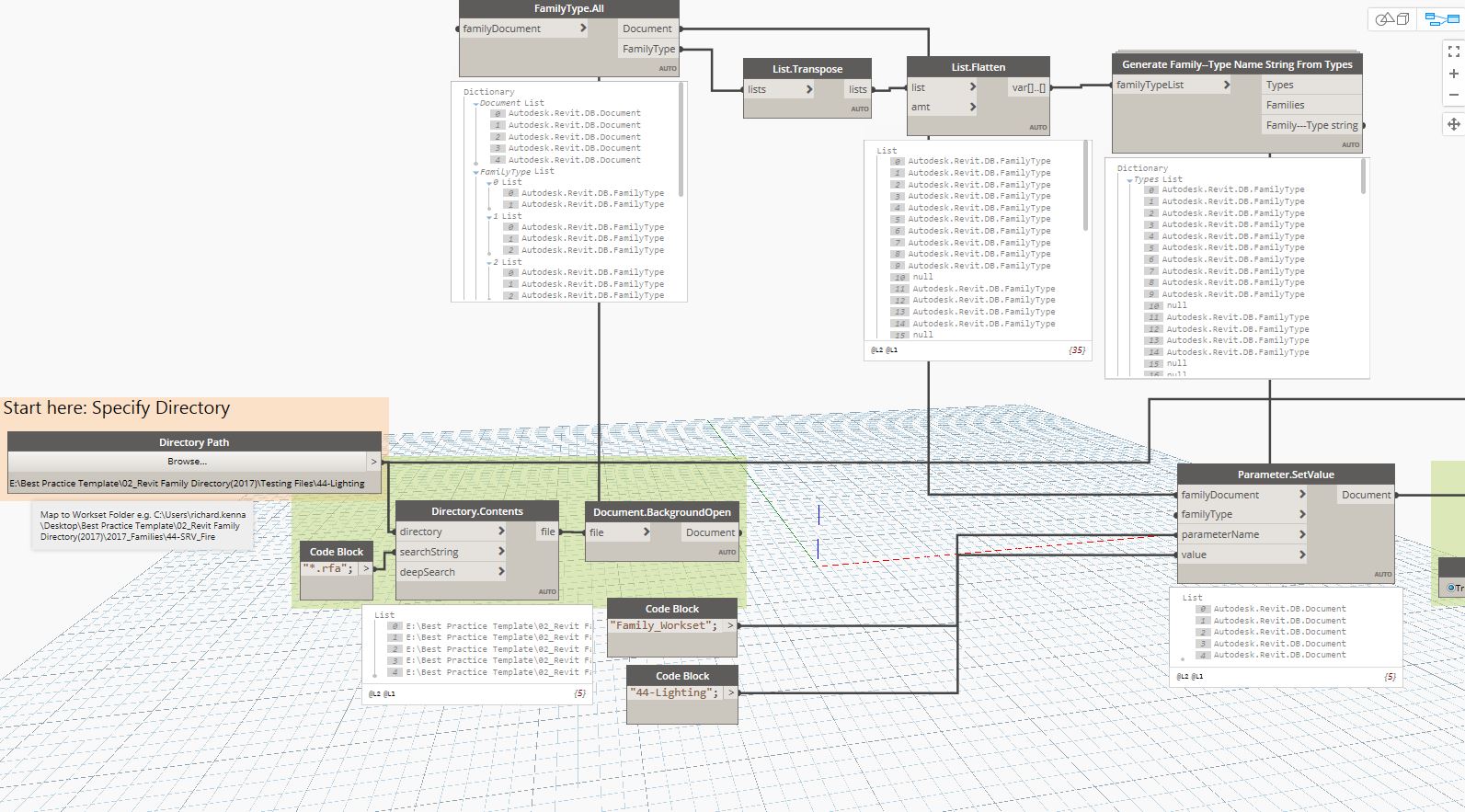The height and width of the screenshot is (812, 1465).
Task: Click the 'Start here: Specify Directory' group title
Action: click(117, 408)
